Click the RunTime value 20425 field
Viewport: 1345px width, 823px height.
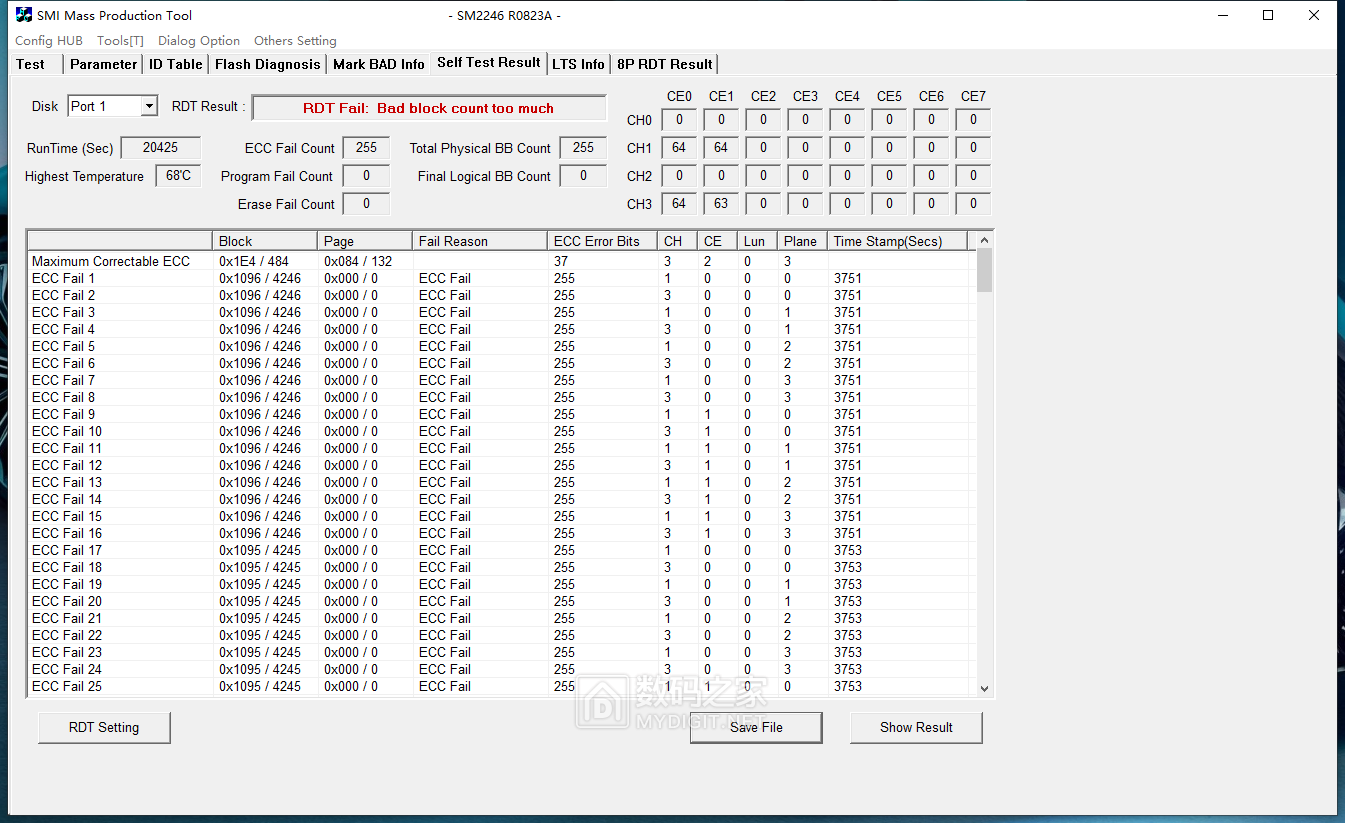pos(161,148)
